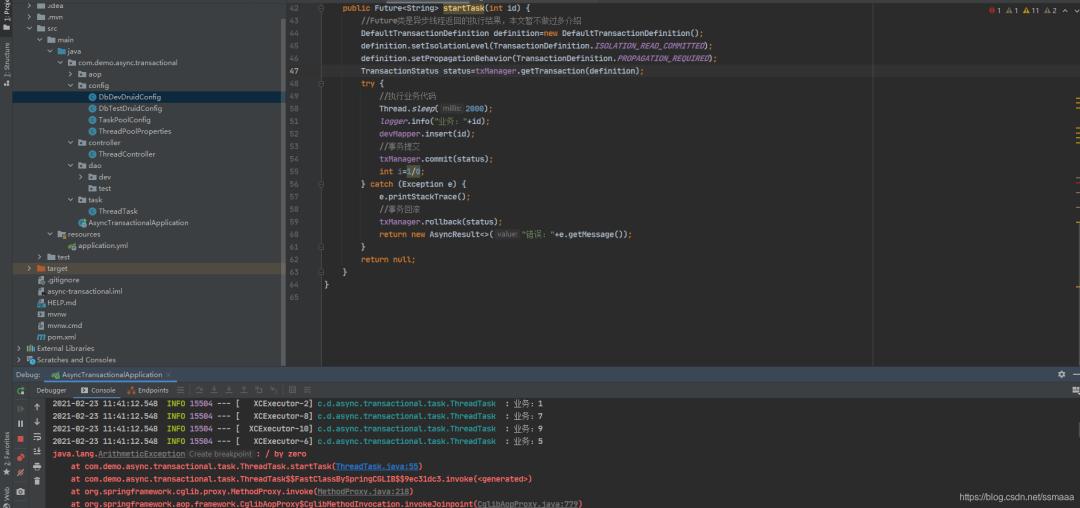Open debug panel settings gear
The height and width of the screenshot is (508, 1080).
tap(1061, 374)
